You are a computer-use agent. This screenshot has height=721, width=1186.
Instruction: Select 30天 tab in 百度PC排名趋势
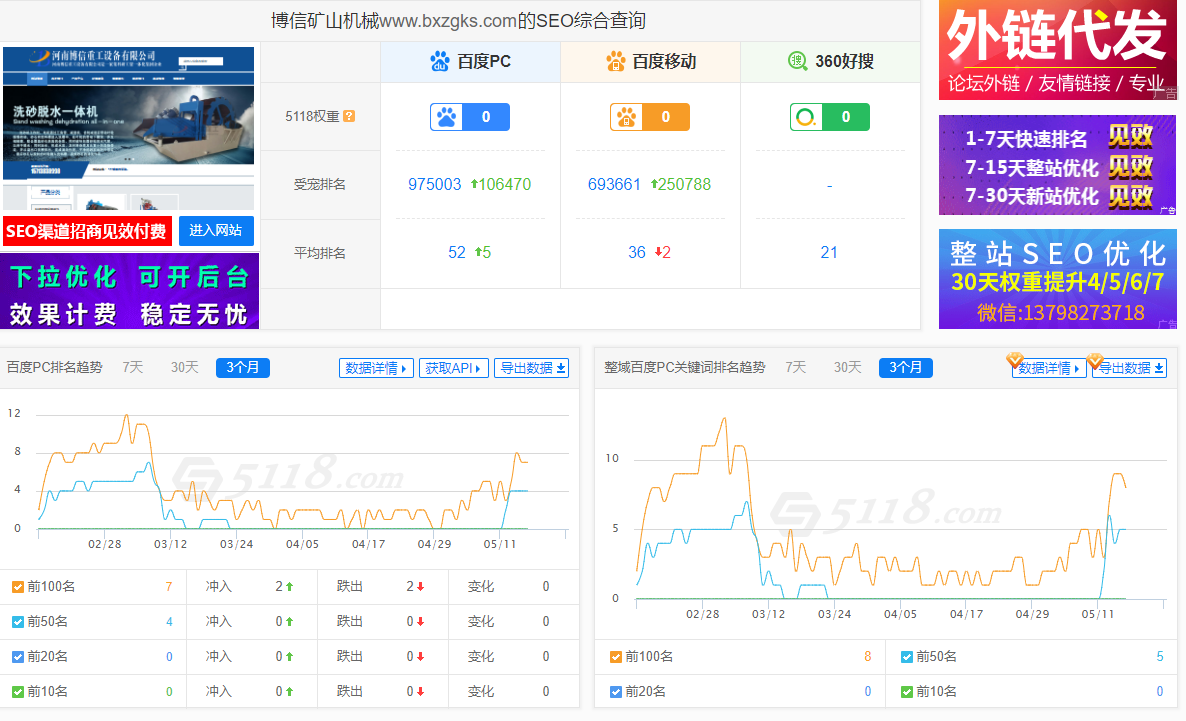click(184, 367)
